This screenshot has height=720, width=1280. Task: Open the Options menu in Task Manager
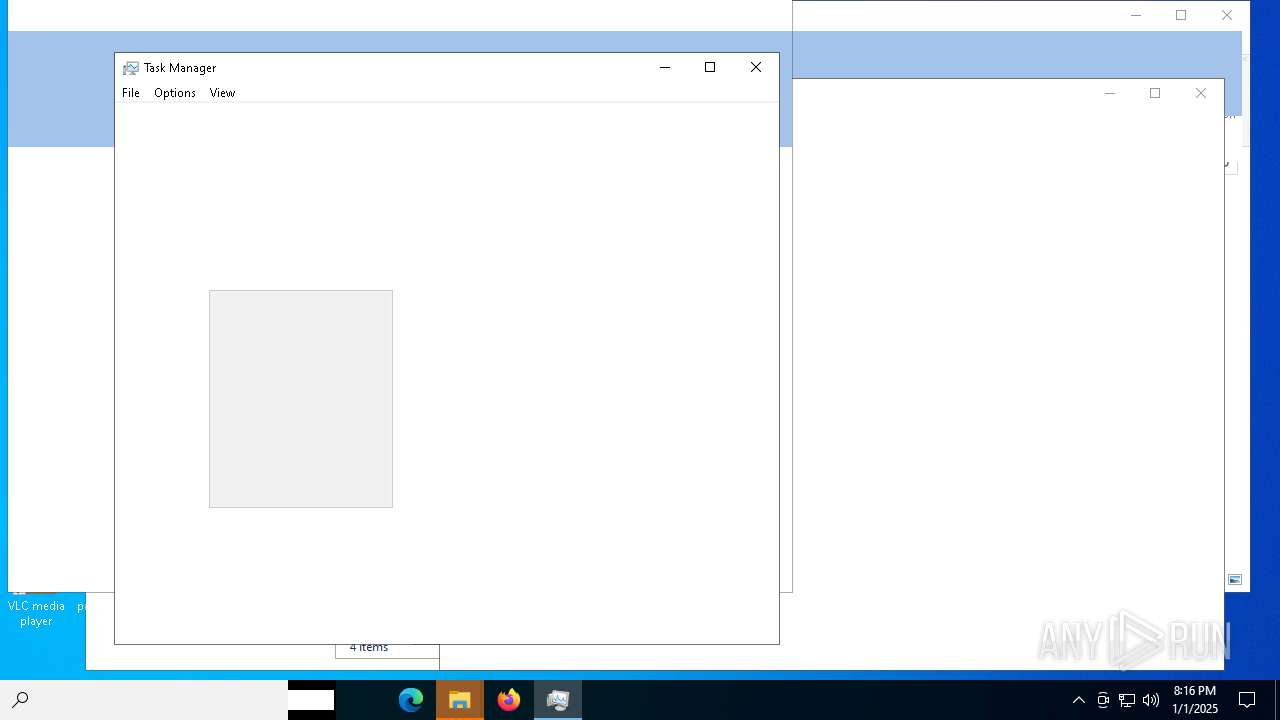(x=175, y=93)
